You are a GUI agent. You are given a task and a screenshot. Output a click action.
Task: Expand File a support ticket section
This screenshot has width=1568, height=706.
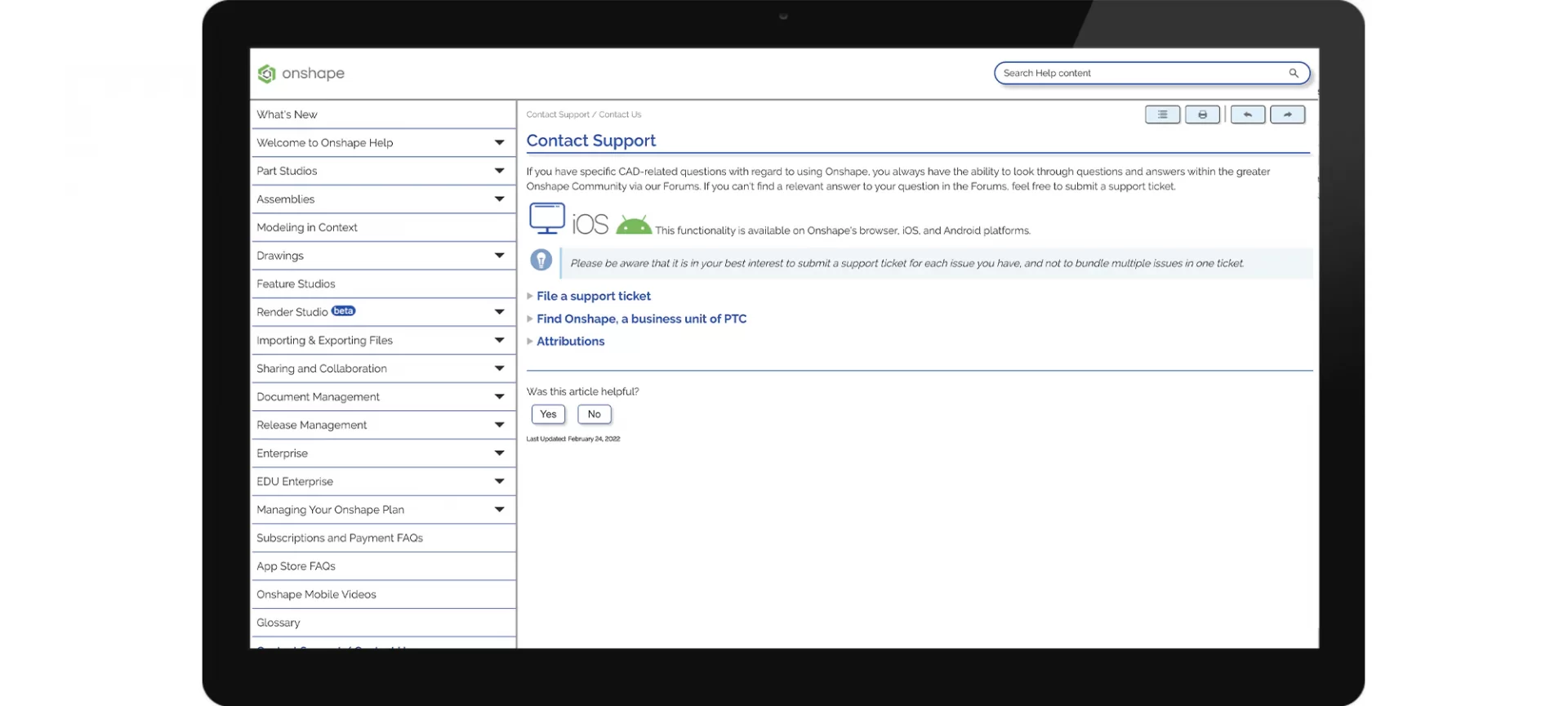[x=594, y=296]
